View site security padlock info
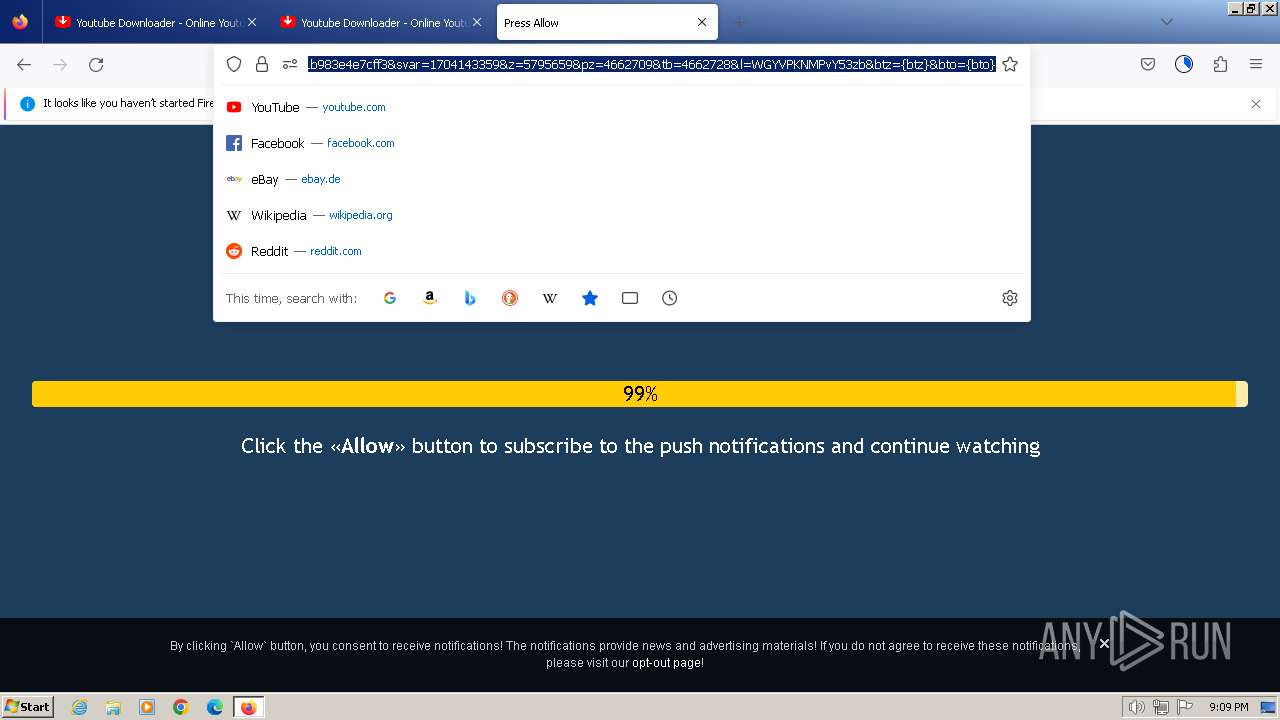Image resolution: width=1280 pixels, height=720 pixels. click(262, 64)
